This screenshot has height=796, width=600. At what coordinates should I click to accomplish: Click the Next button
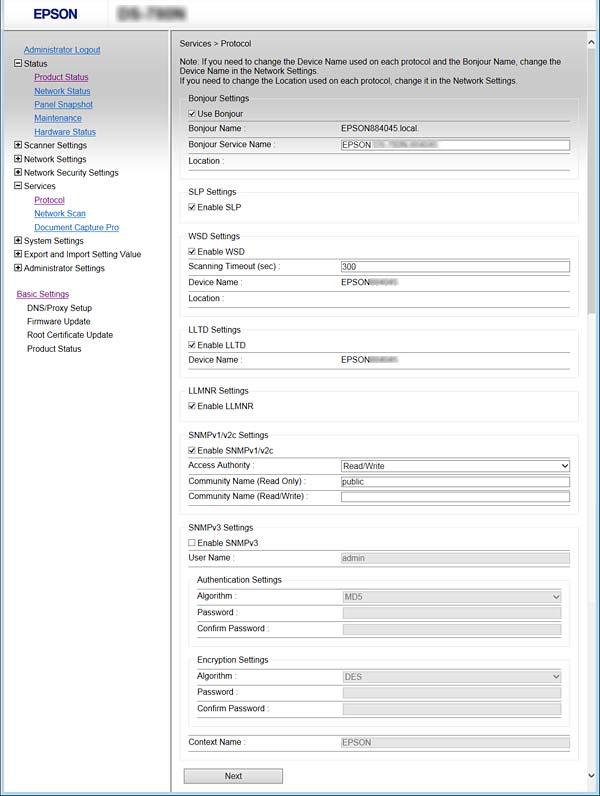[233, 776]
